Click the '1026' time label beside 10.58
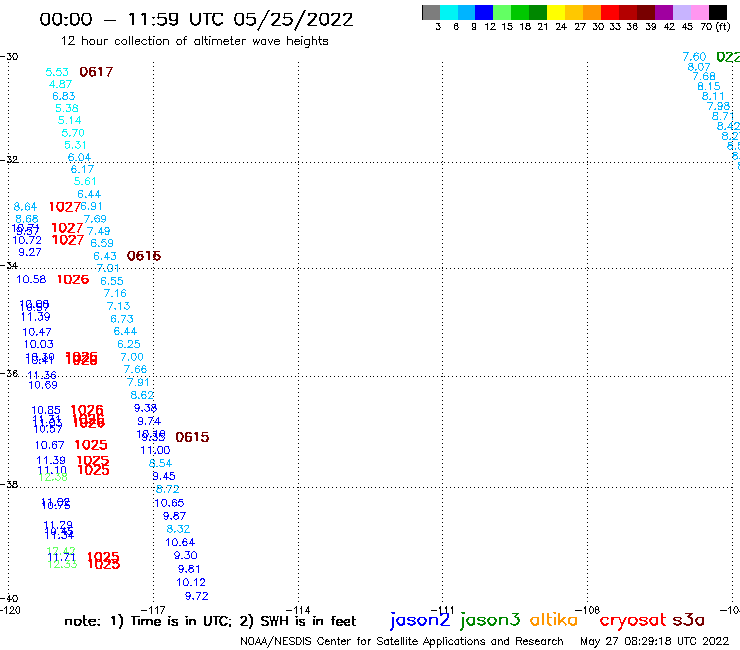 click(73, 279)
